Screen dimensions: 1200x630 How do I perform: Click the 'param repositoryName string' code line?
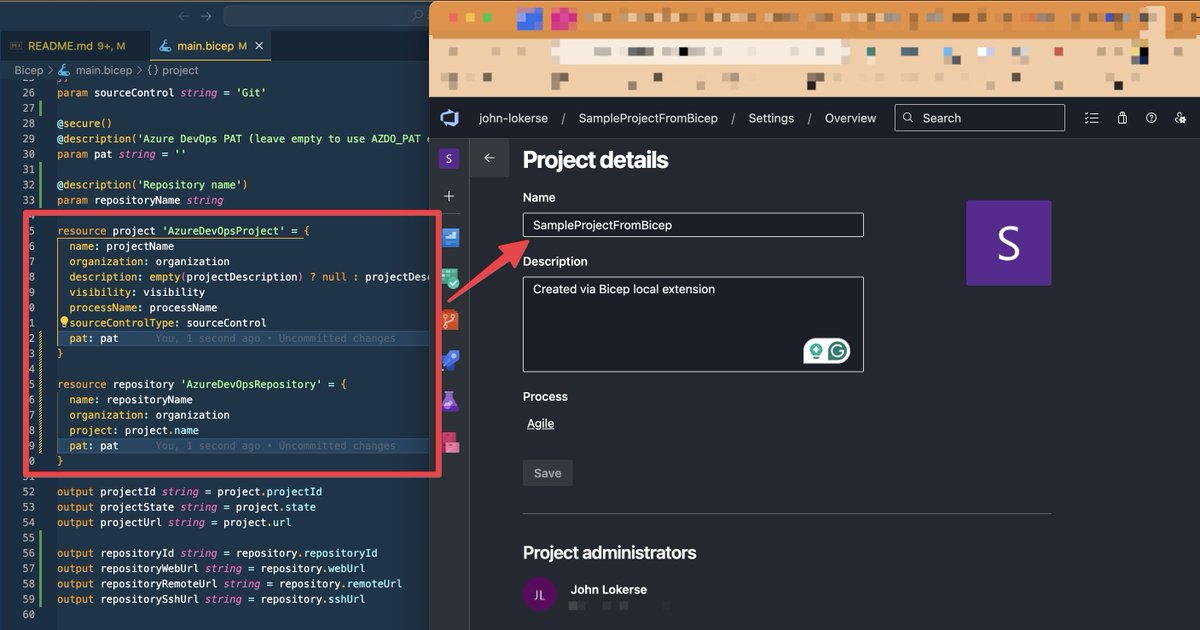pos(140,200)
